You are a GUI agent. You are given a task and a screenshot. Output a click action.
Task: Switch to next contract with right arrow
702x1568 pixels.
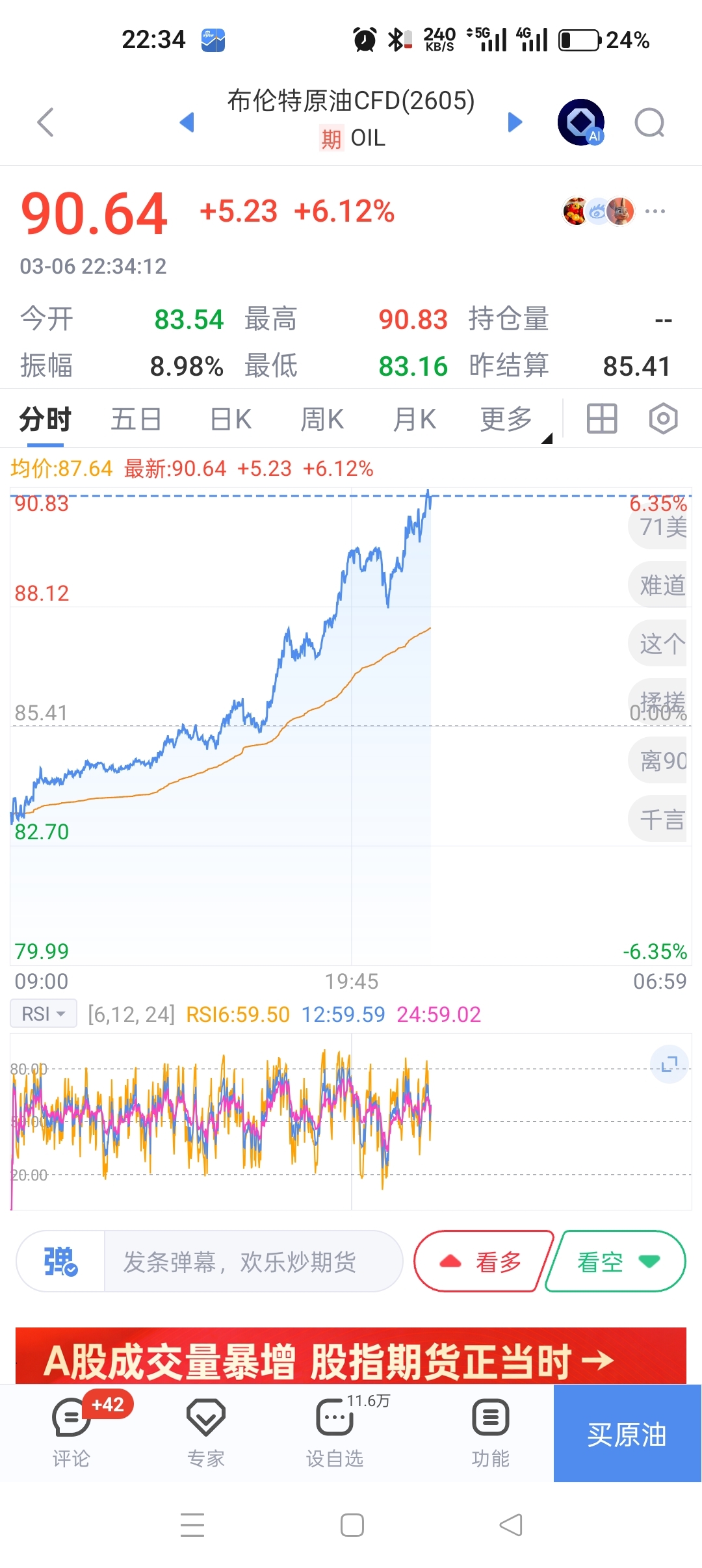pos(515,122)
